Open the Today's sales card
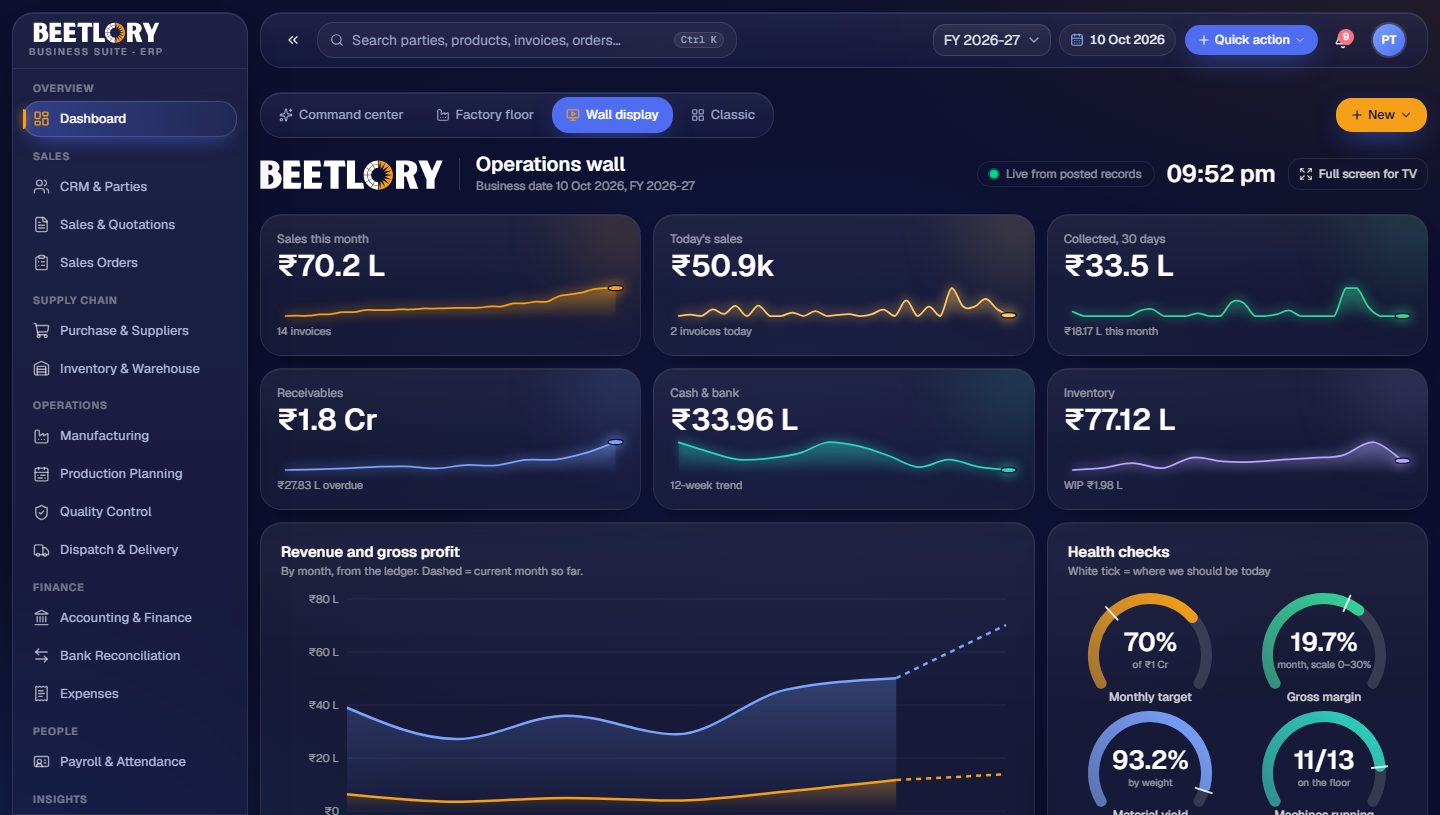Image resolution: width=1440 pixels, height=815 pixels. pyautogui.click(x=844, y=285)
